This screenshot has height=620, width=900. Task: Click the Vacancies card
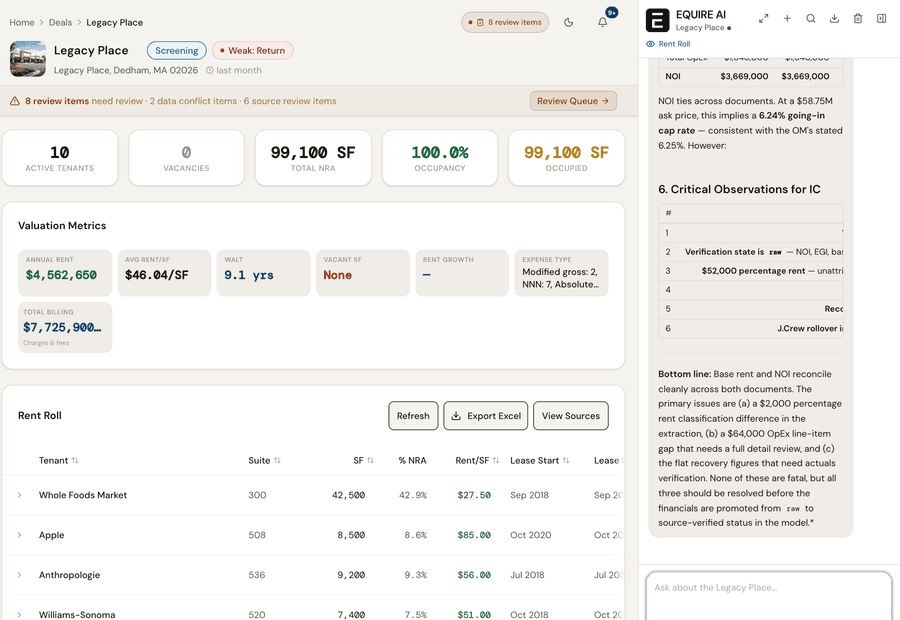click(x=186, y=158)
